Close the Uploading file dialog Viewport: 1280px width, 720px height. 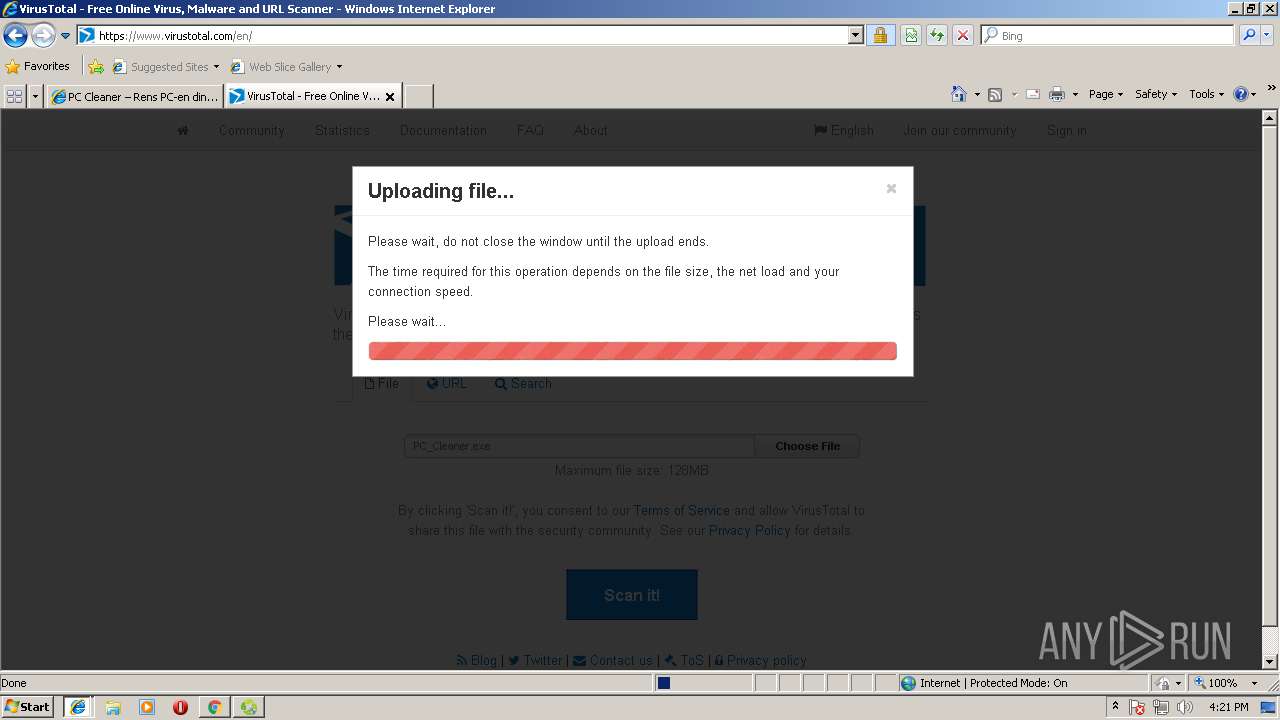(891, 188)
